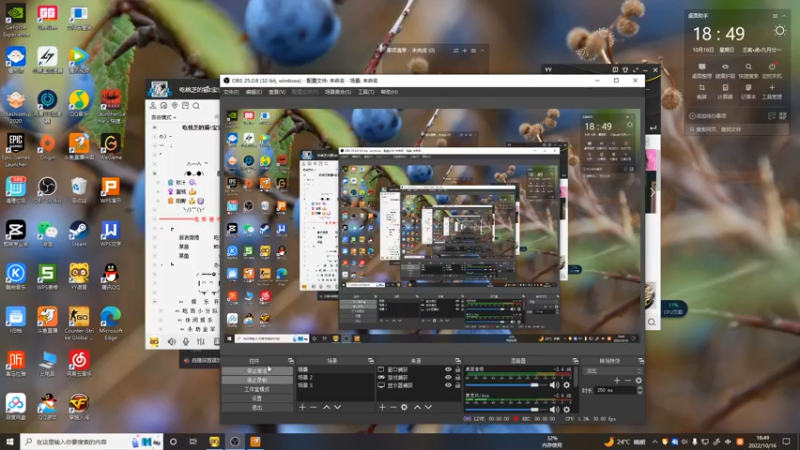This screenshot has width=800, height=450.
Task: Move the selected scene down in the list
Action: pyautogui.click(x=337, y=407)
